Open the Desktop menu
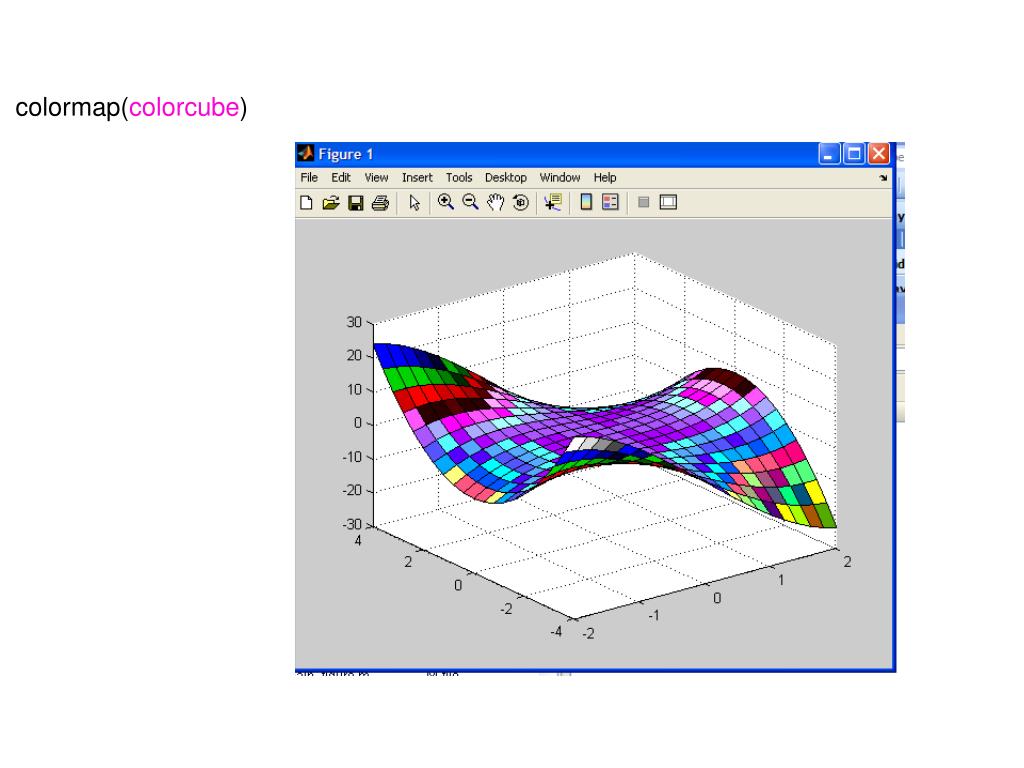This screenshot has height=768, width=1024. tap(505, 178)
